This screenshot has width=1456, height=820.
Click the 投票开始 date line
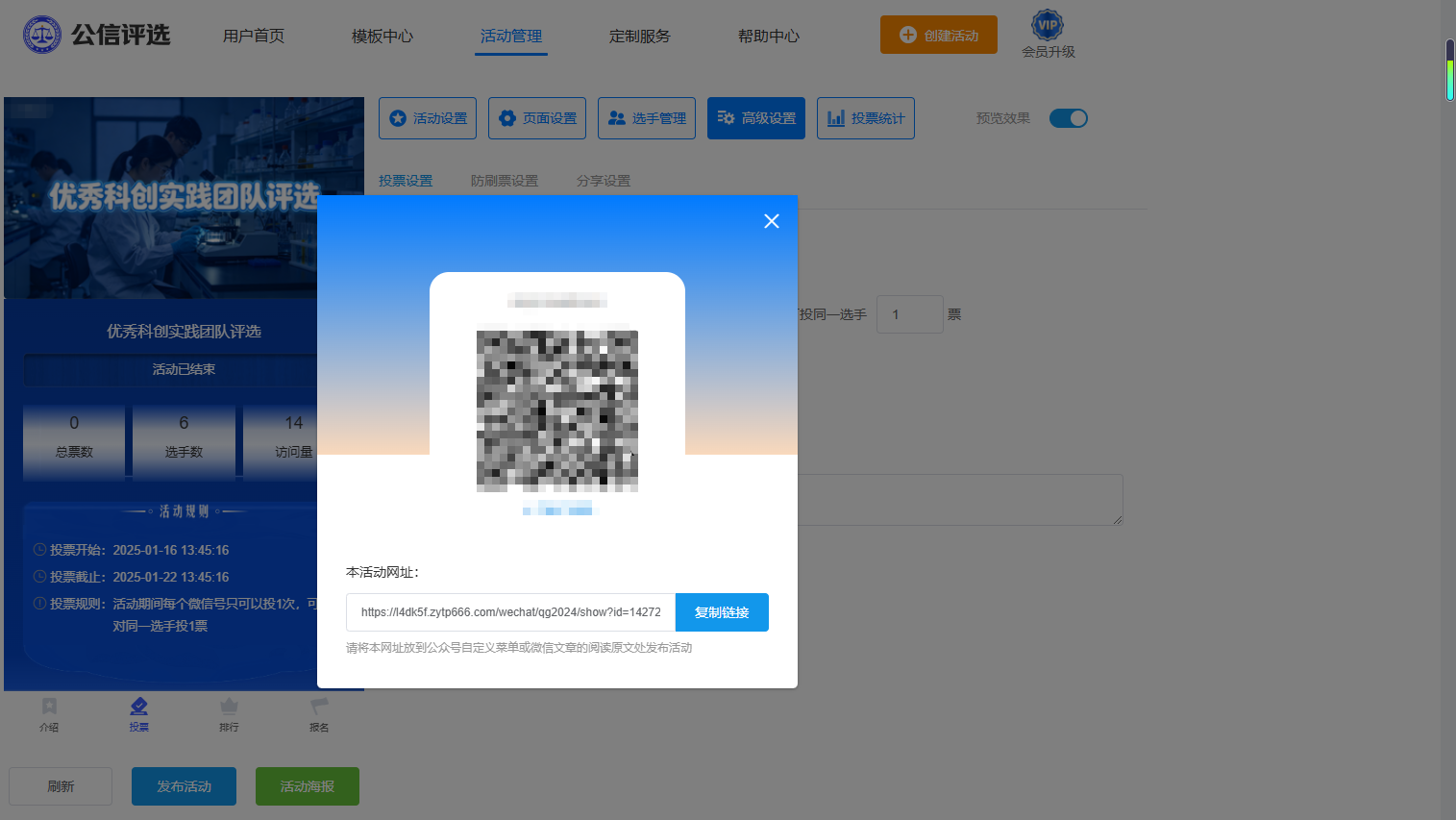pyautogui.click(x=131, y=550)
